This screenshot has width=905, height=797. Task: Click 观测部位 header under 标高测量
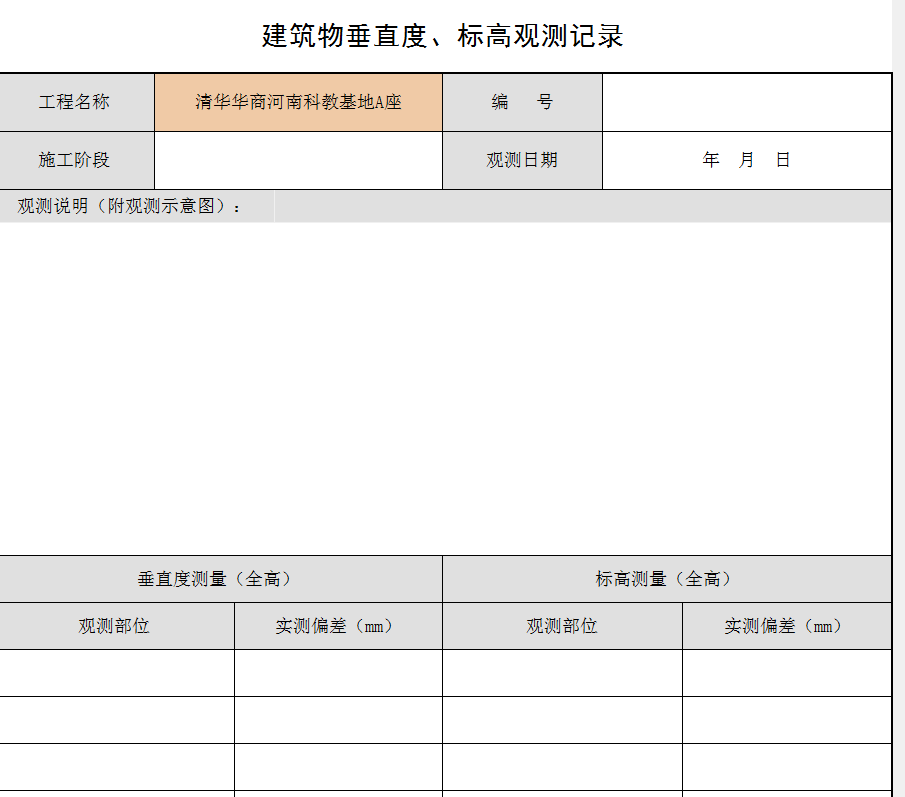562,626
